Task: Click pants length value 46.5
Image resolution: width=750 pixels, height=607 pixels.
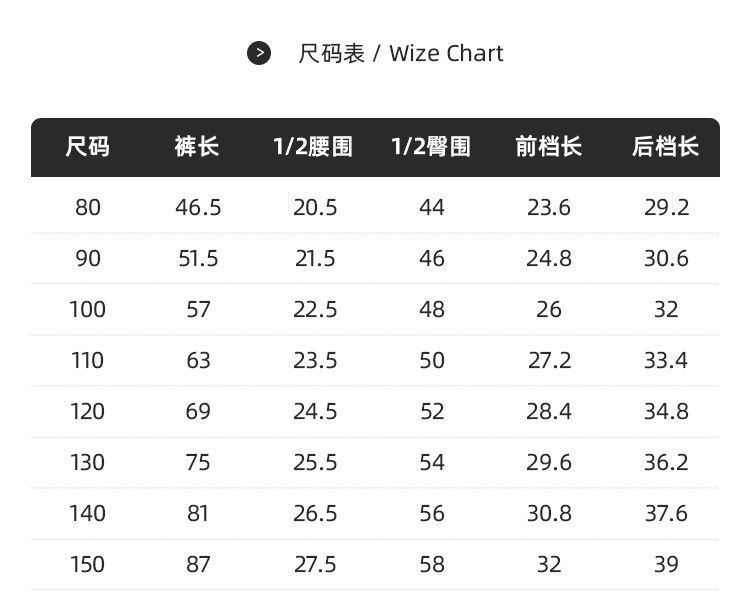Action: coord(198,208)
